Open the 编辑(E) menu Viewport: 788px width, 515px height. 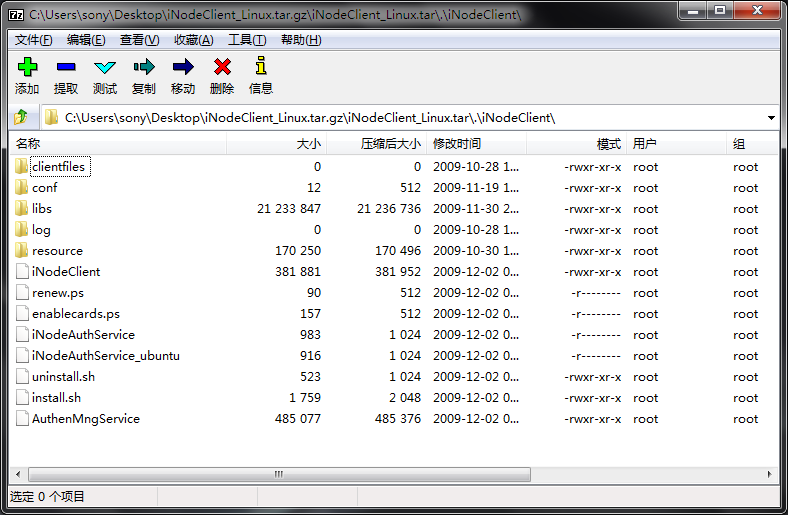coord(86,40)
